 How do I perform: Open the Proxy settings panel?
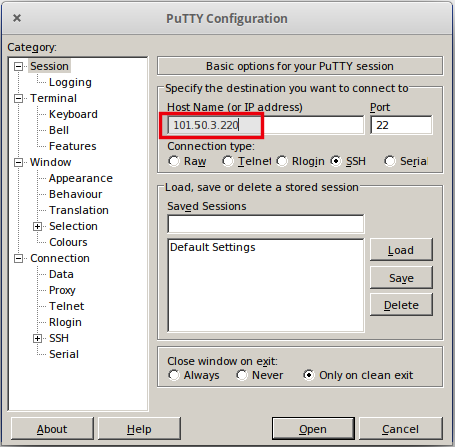pos(62,290)
